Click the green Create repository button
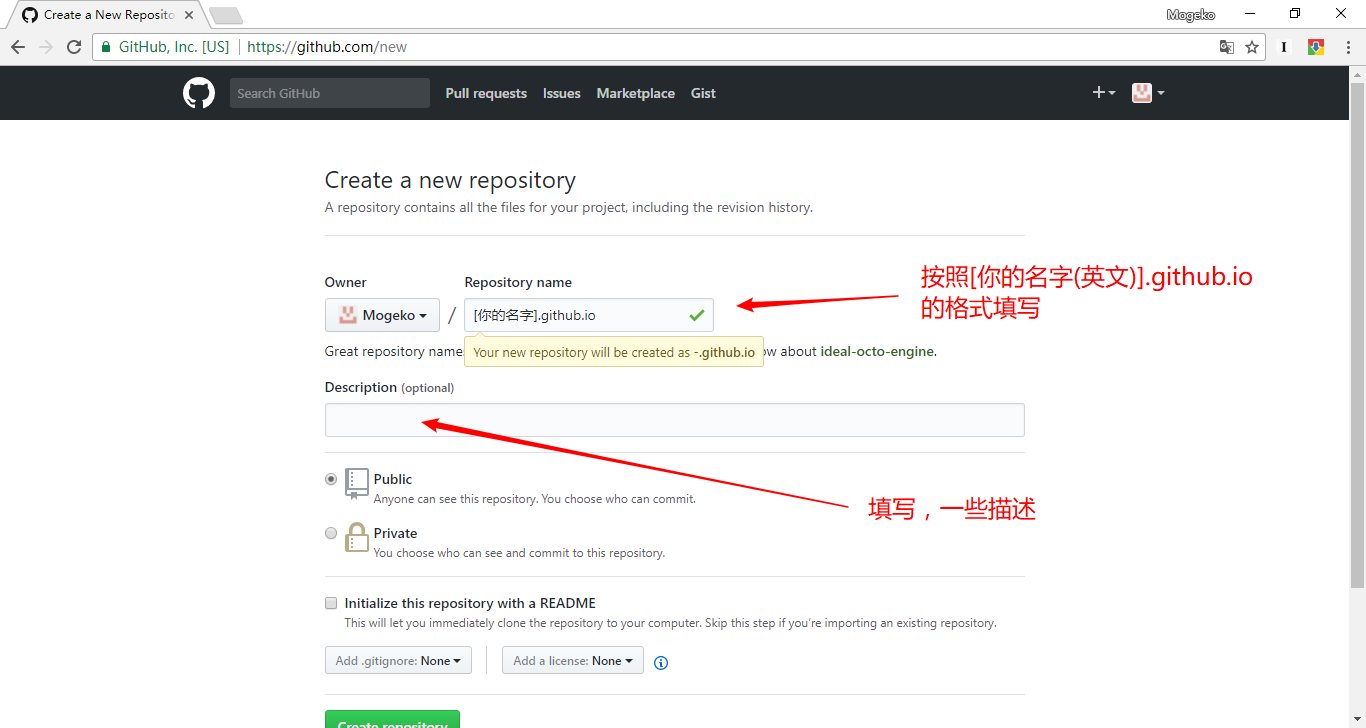The height and width of the screenshot is (728, 1366). pyautogui.click(x=392, y=720)
